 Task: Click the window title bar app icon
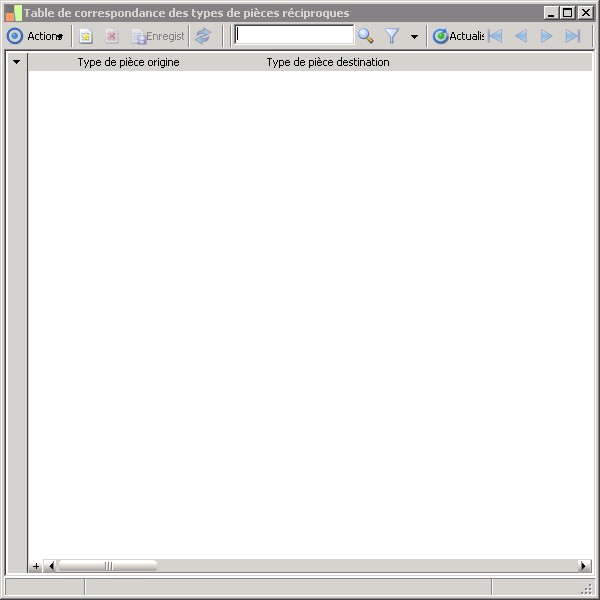pyautogui.click(x=13, y=13)
